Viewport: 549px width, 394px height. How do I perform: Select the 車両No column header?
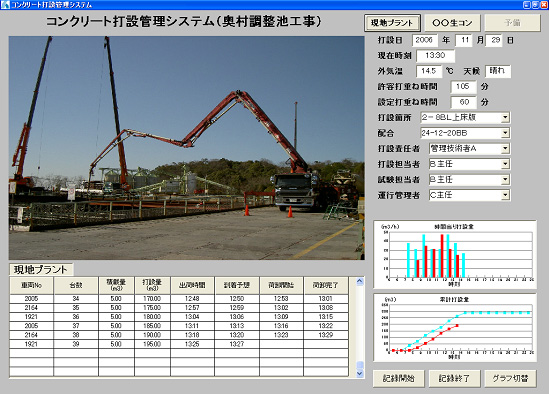coord(31,285)
